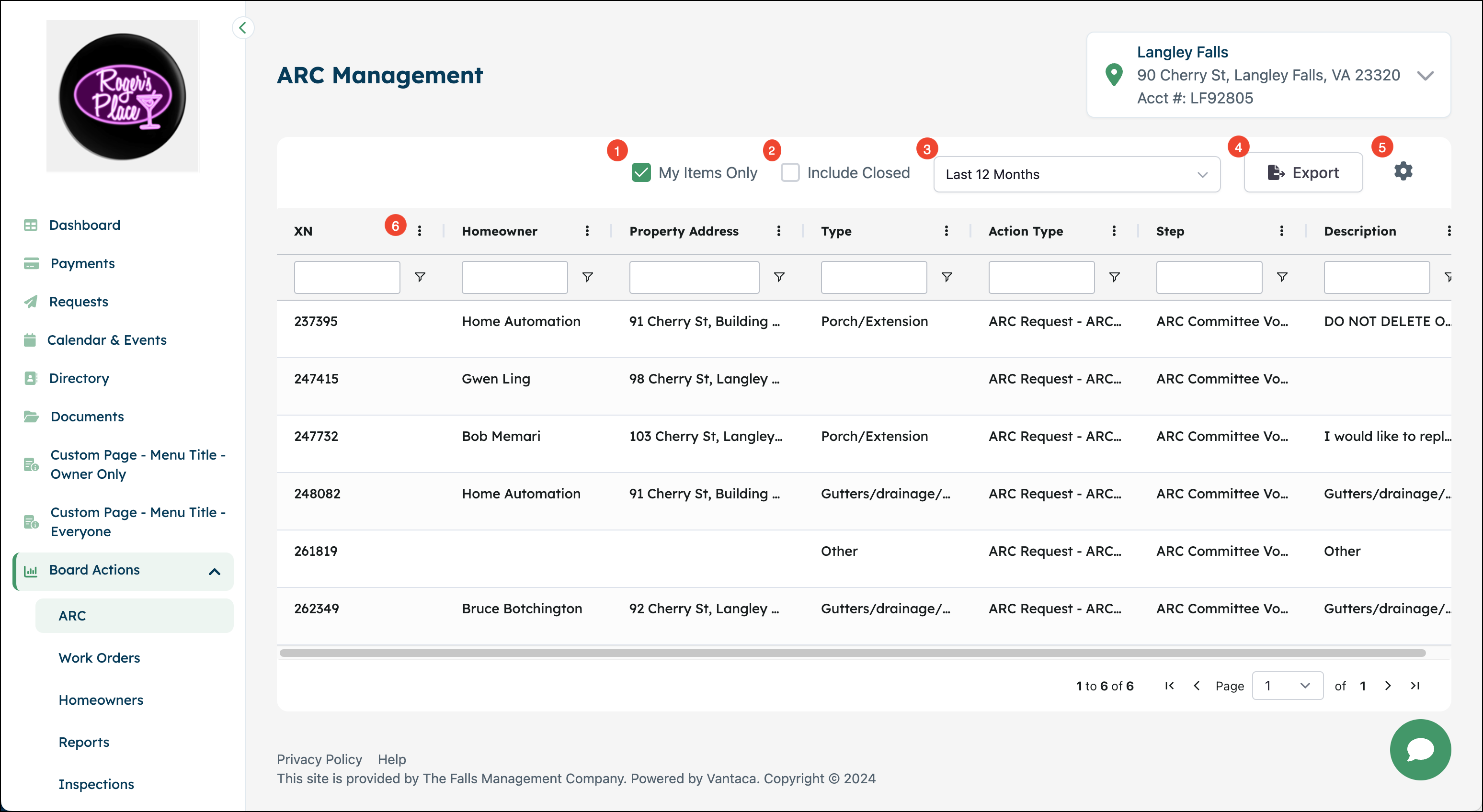
Task: Open the Privacy Policy link
Action: point(319,759)
